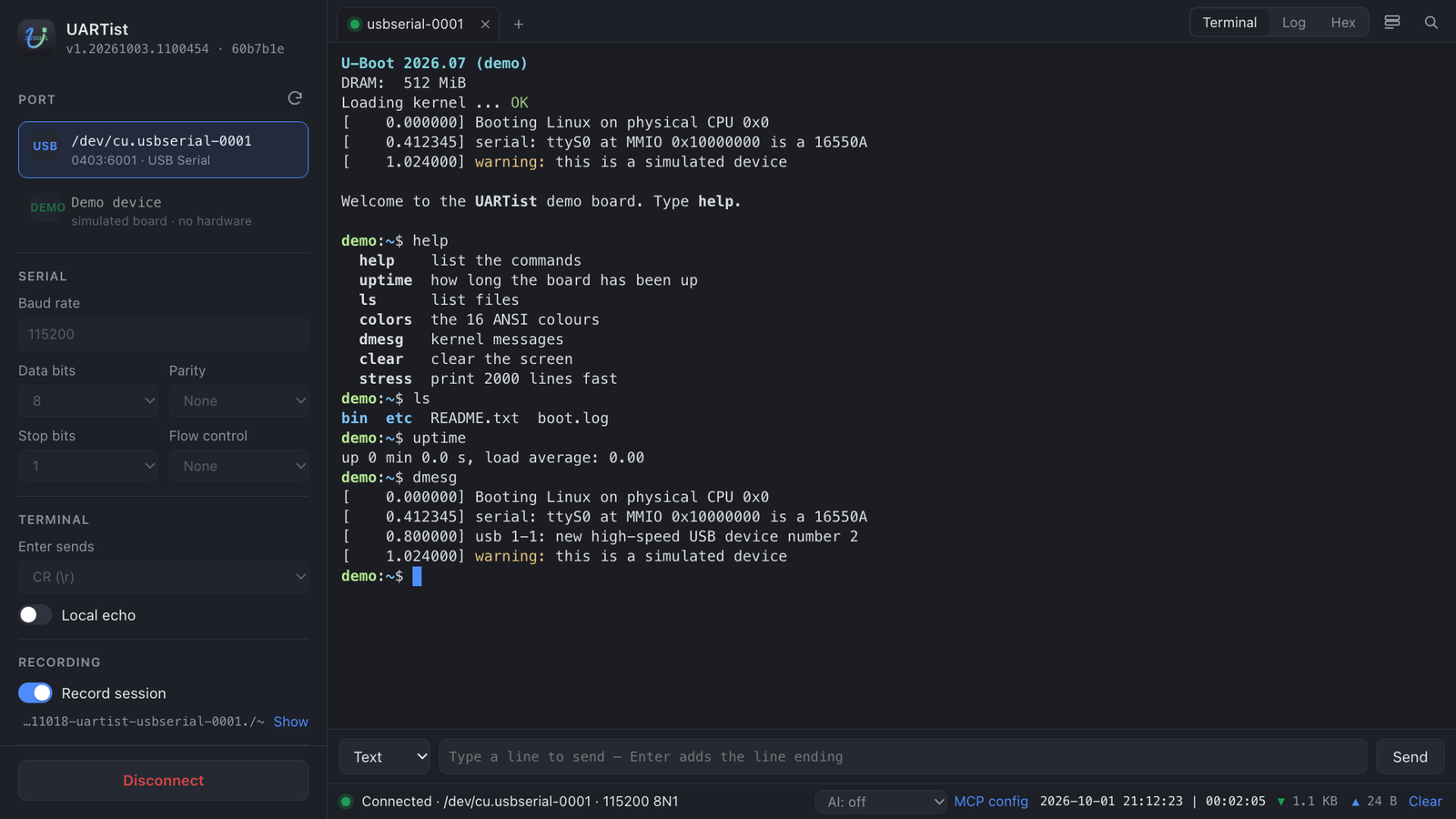Click Show recording file link
Image resolution: width=1456 pixels, height=819 pixels.
click(291, 722)
